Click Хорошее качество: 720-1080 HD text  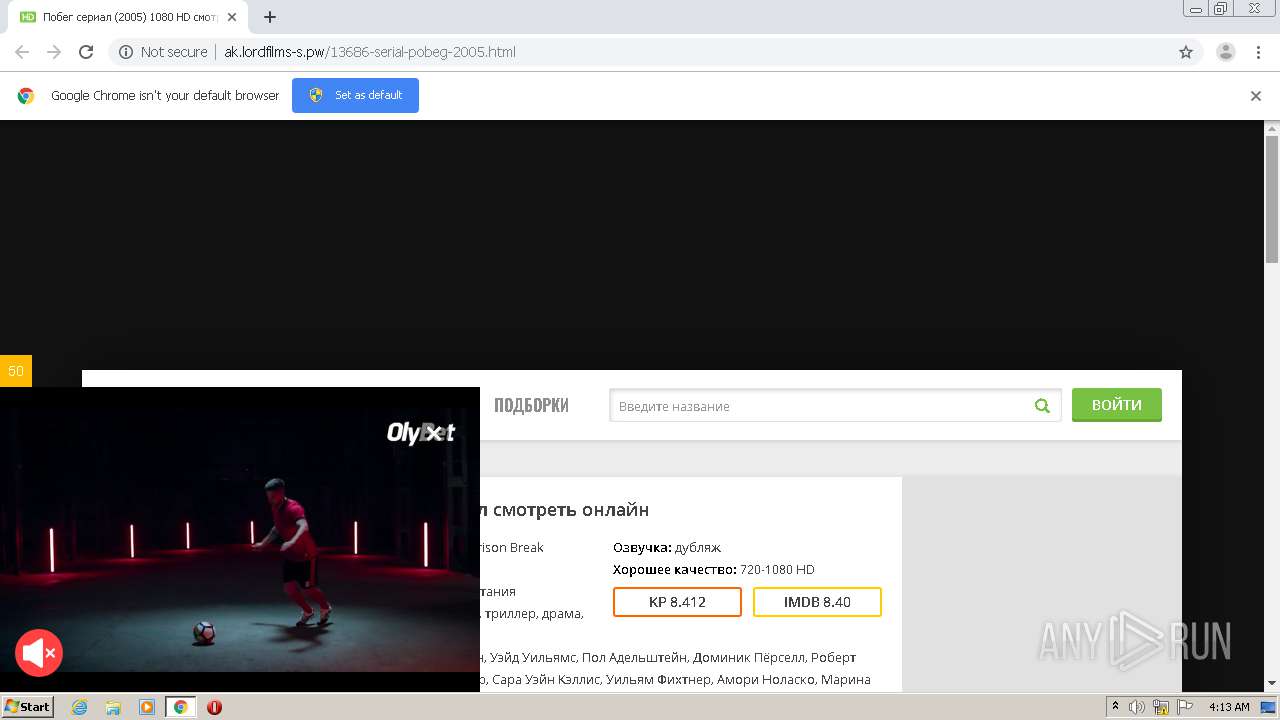tap(714, 569)
